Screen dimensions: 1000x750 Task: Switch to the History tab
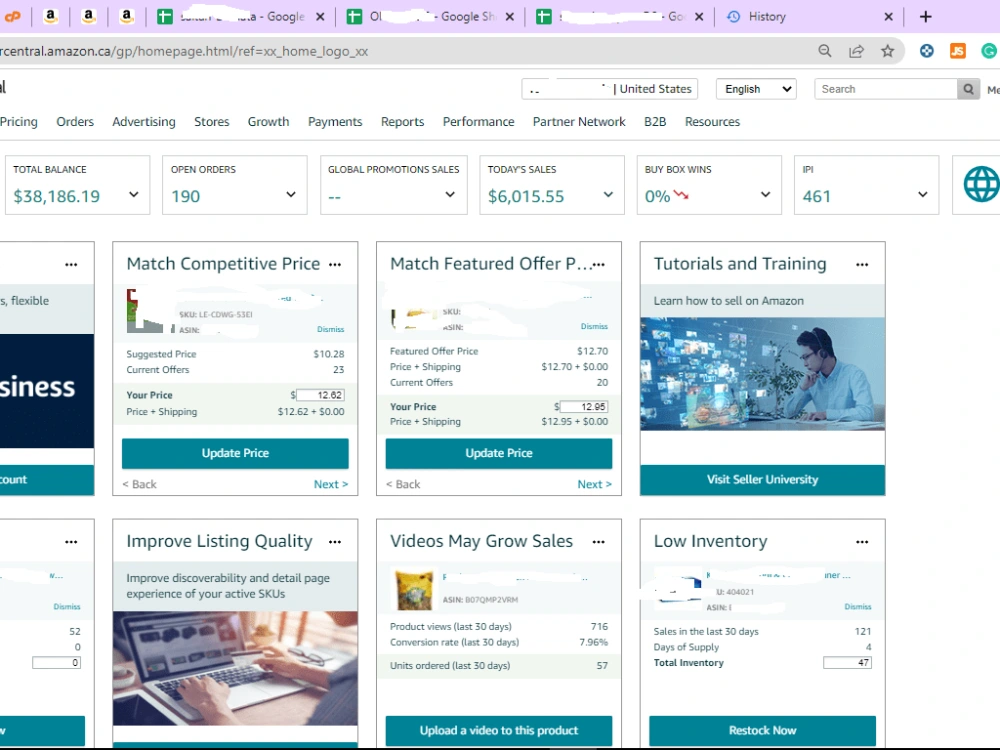click(767, 17)
